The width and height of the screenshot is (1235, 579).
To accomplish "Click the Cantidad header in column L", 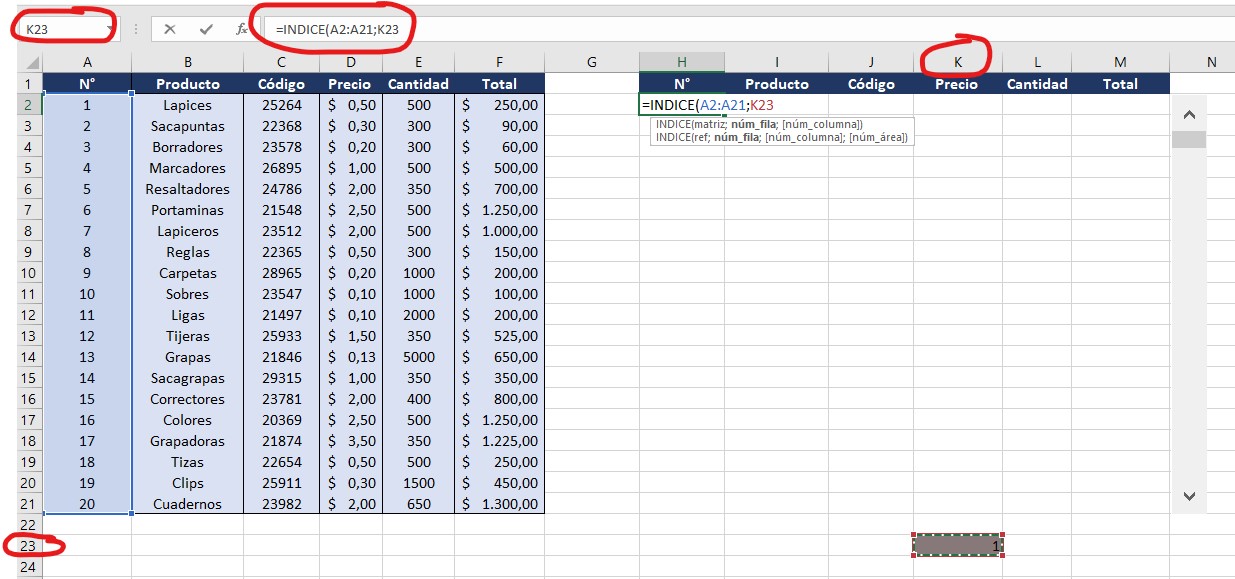I will [x=1037, y=84].
